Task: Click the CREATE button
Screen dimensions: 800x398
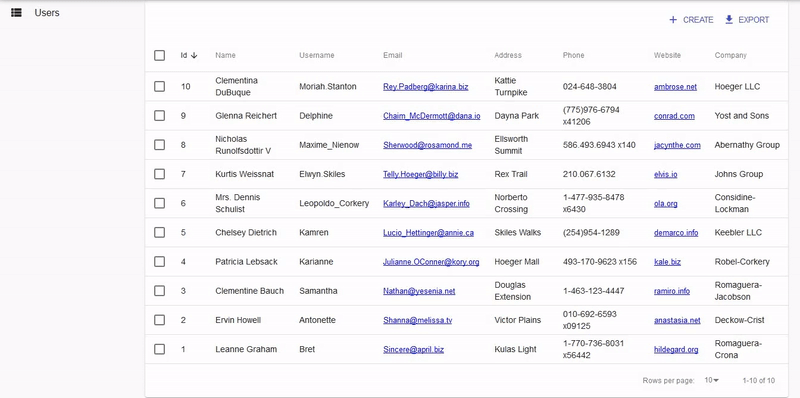Action: coord(691,20)
